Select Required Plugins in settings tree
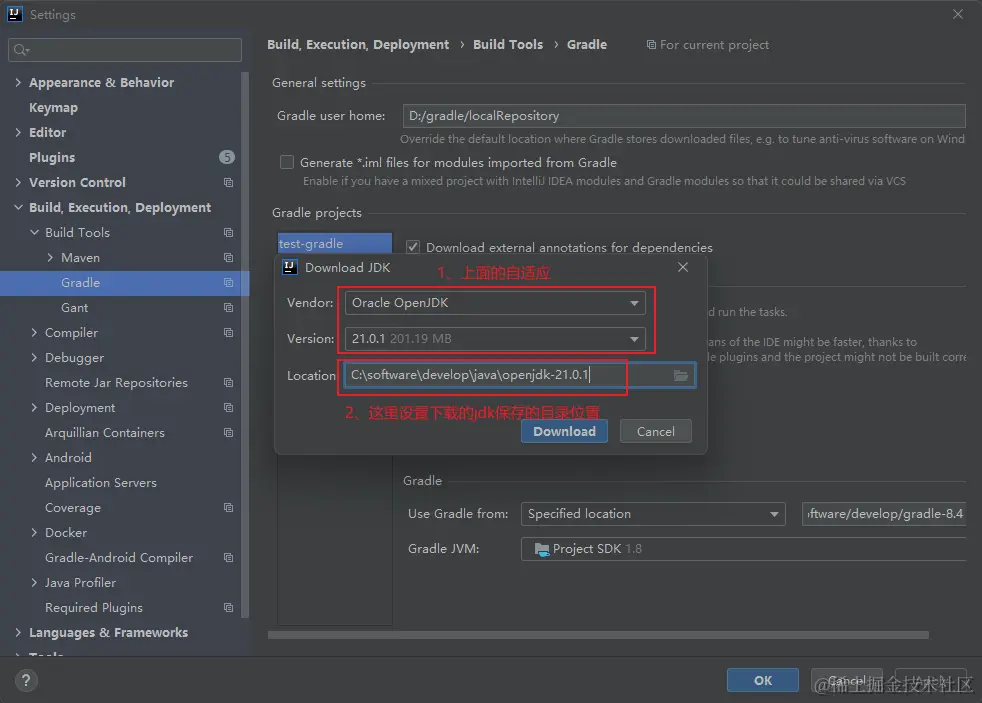 [94, 608]
